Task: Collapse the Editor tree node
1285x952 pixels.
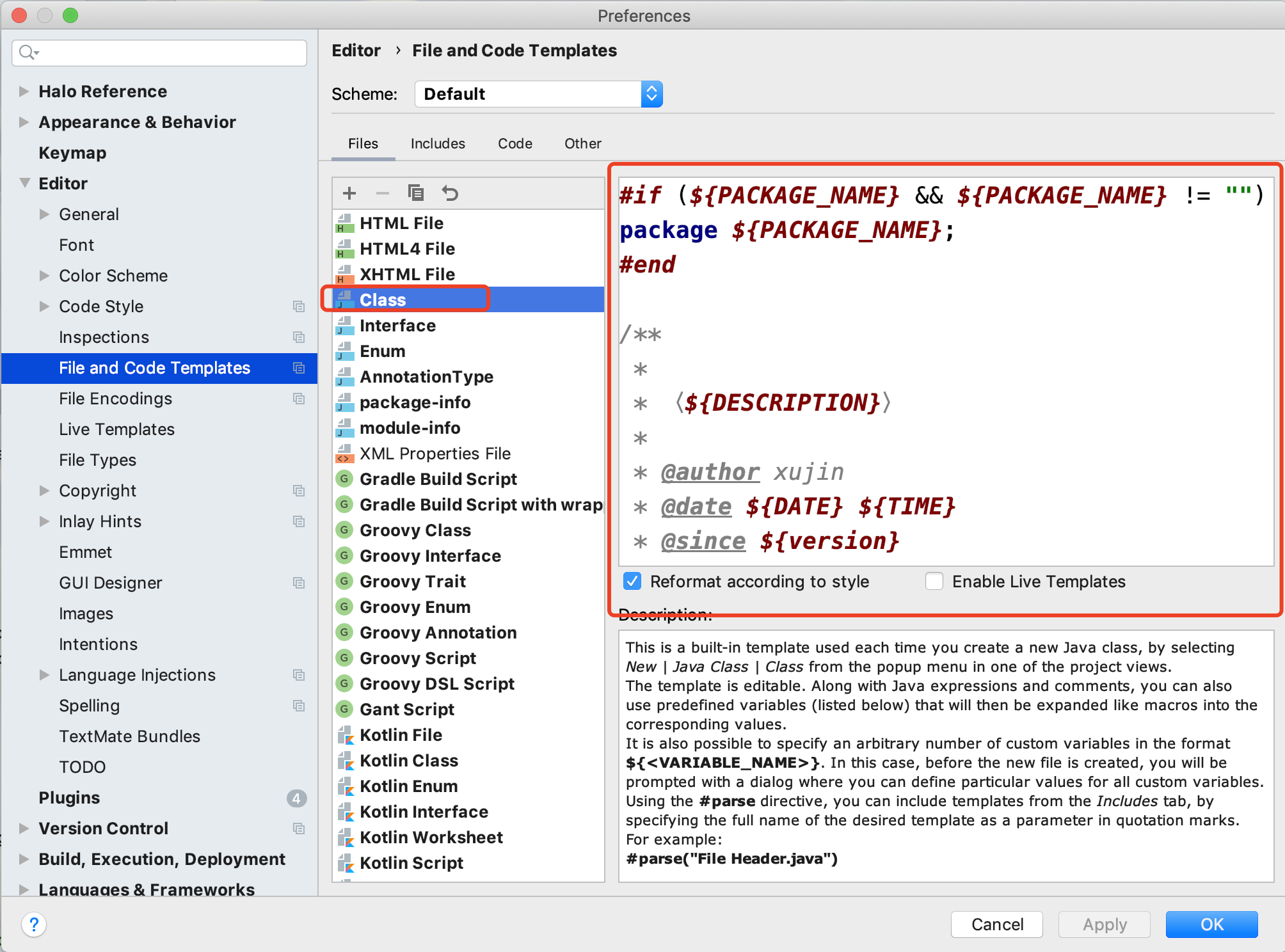Action: (x=25, y=183)
